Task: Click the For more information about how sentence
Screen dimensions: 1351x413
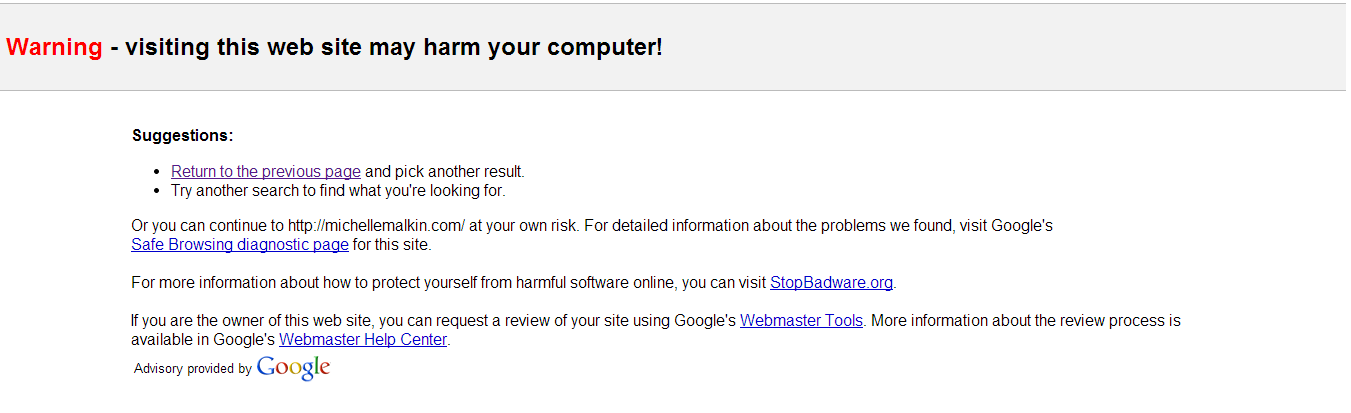Action: 448,283
